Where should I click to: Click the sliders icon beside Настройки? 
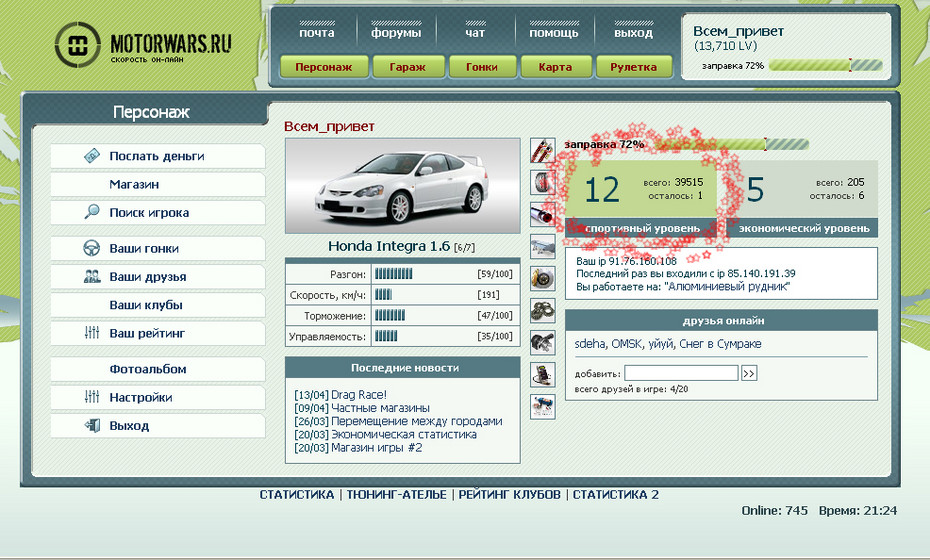coord(92,397)
